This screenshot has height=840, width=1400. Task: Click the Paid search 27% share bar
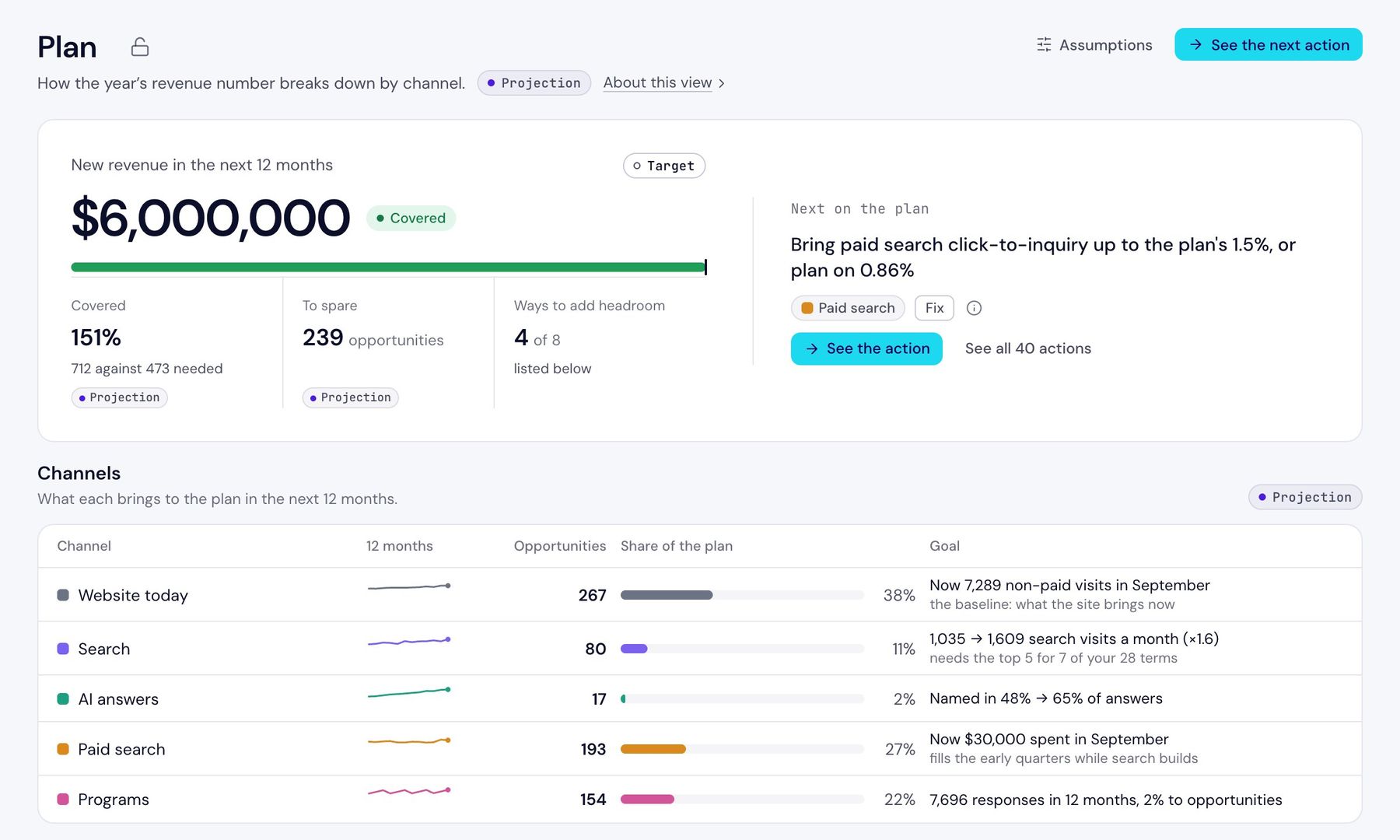click(742, 749)
